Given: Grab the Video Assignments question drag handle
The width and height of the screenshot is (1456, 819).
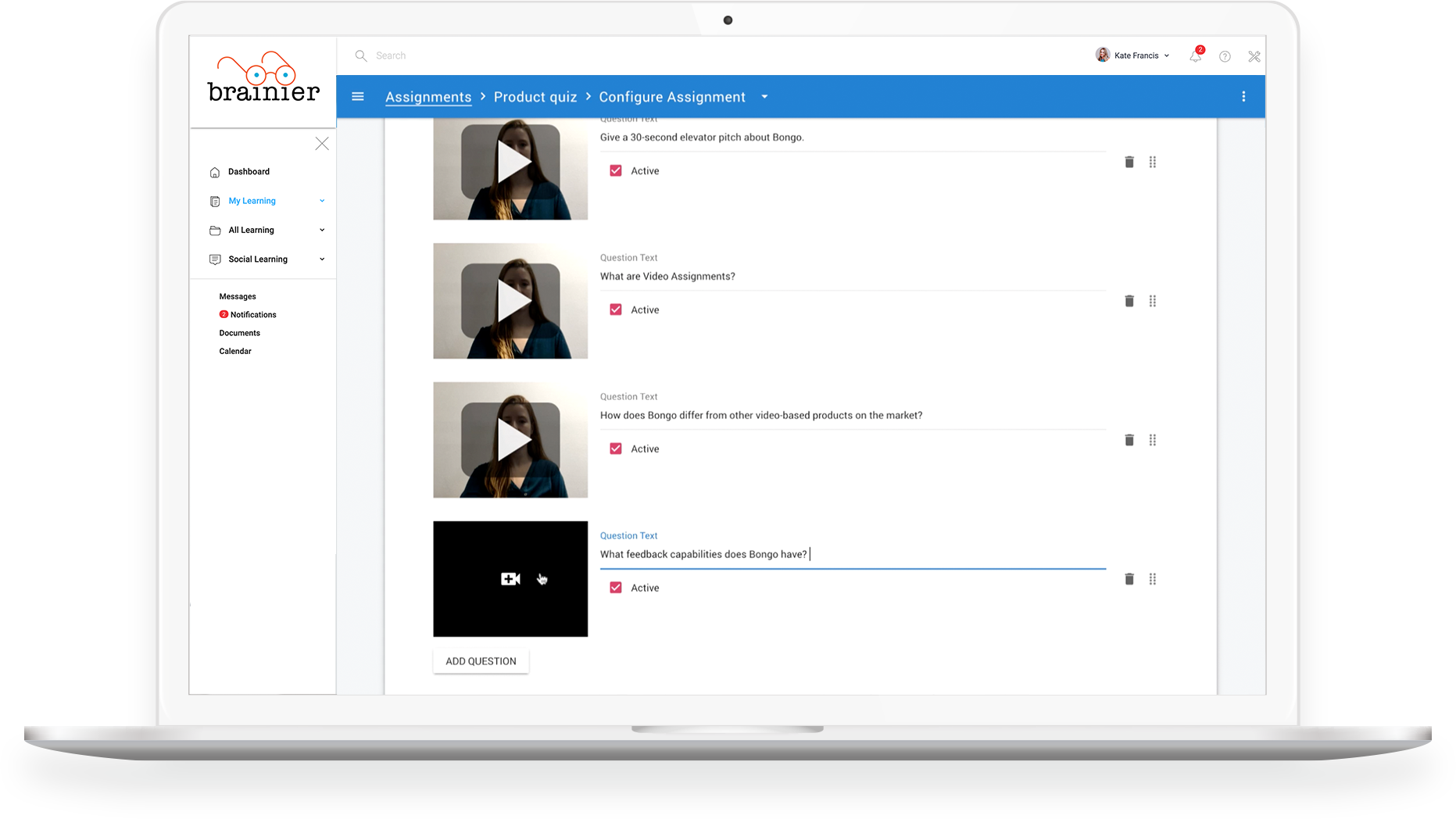Looking at the screenshot, I should pos(1153,301).
